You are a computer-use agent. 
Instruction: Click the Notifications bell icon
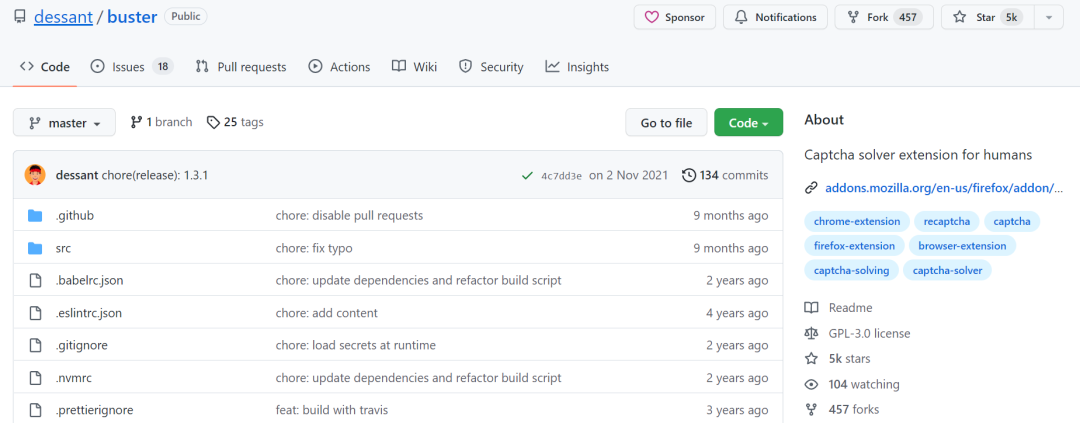[x=741, y=17]
